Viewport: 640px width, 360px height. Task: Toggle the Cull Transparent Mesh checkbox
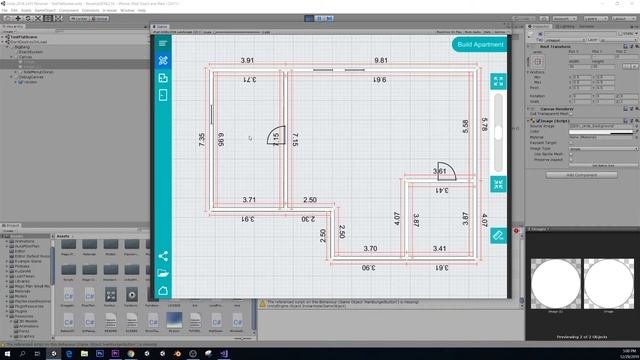coord(571,114)
